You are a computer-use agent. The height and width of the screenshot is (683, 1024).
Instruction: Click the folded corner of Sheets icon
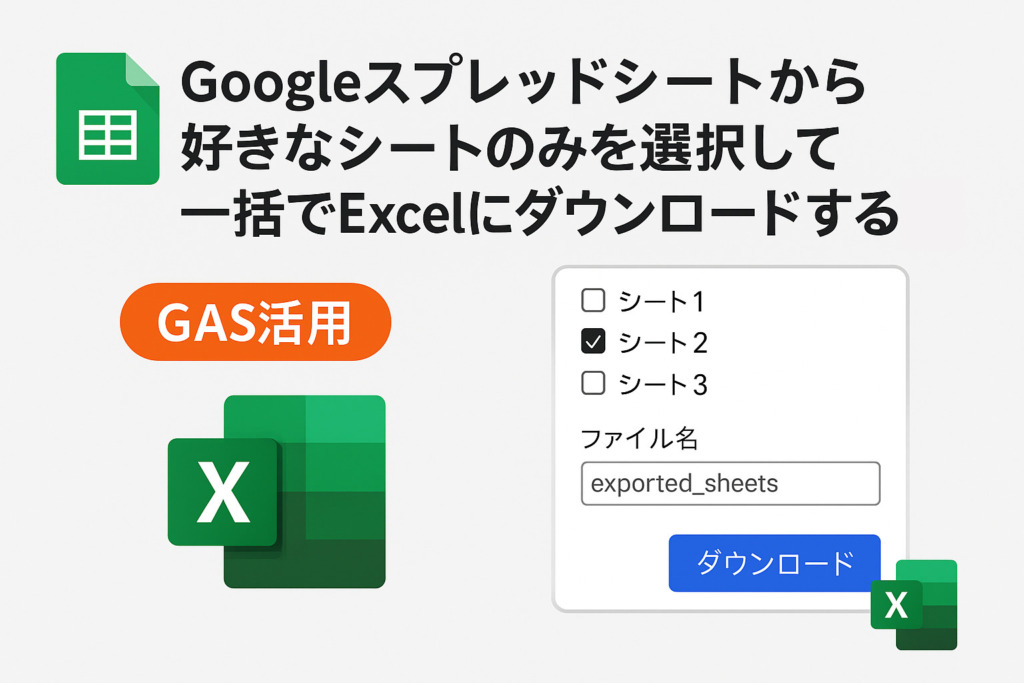[143, 69]
